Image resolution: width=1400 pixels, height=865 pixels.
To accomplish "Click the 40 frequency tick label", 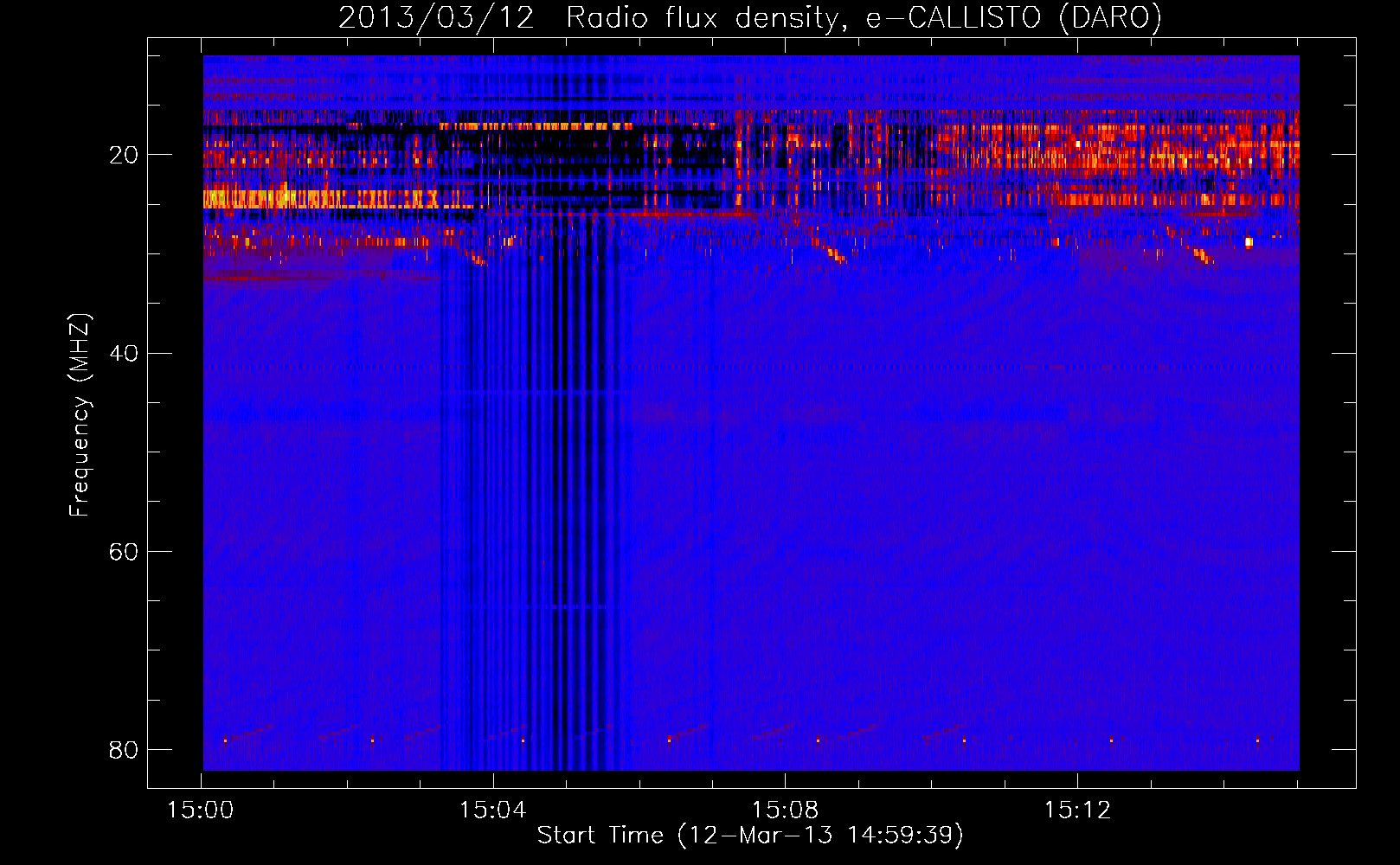I will [123, 353].
